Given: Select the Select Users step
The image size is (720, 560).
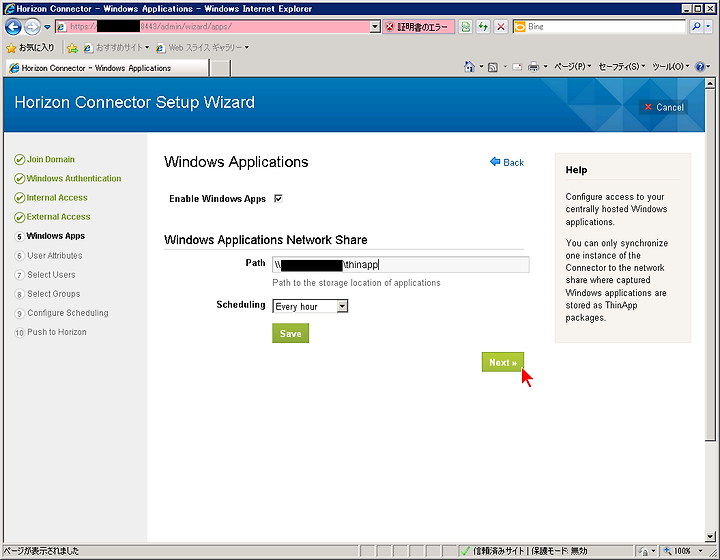Looking at the screenshot, I should pos(51,274).
